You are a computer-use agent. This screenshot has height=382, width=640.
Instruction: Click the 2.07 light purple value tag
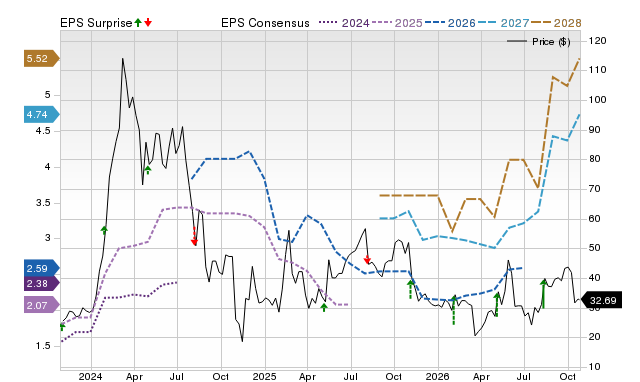42,305
